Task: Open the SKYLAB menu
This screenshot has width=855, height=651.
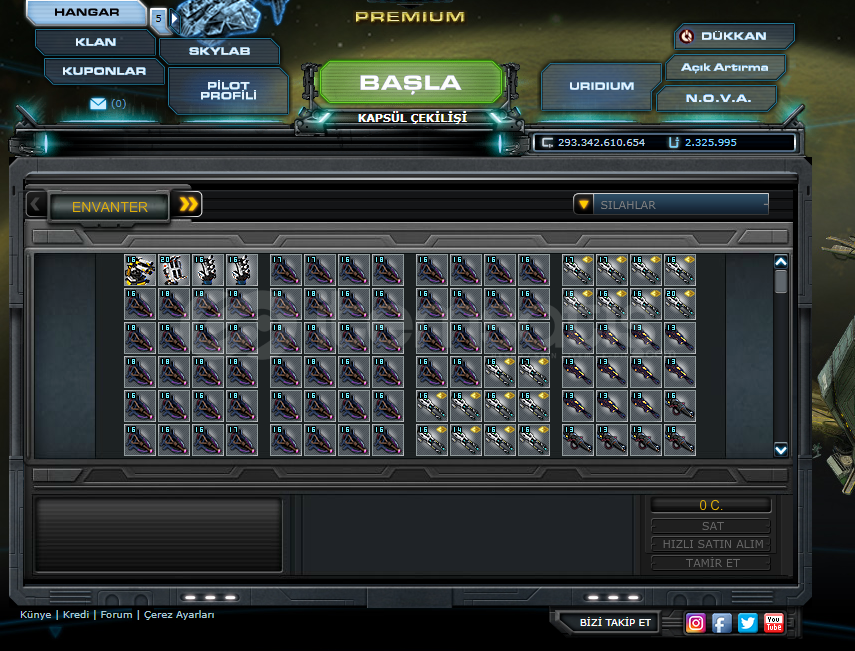Action: (219, 51)
